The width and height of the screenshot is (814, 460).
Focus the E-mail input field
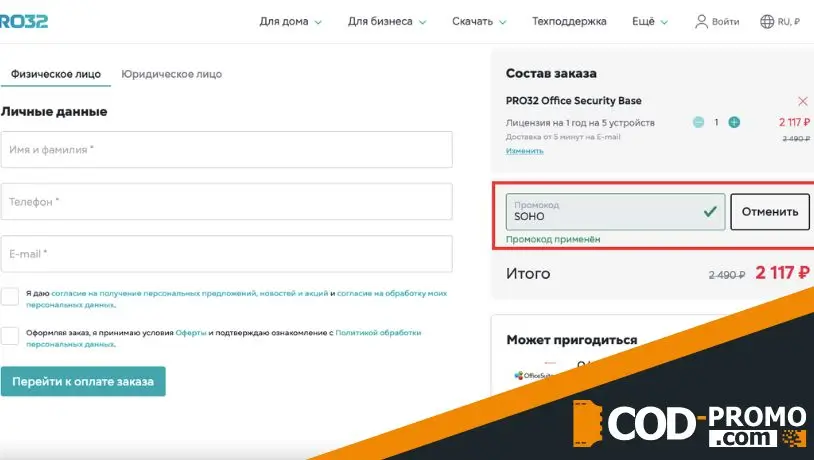coord(226,254)
